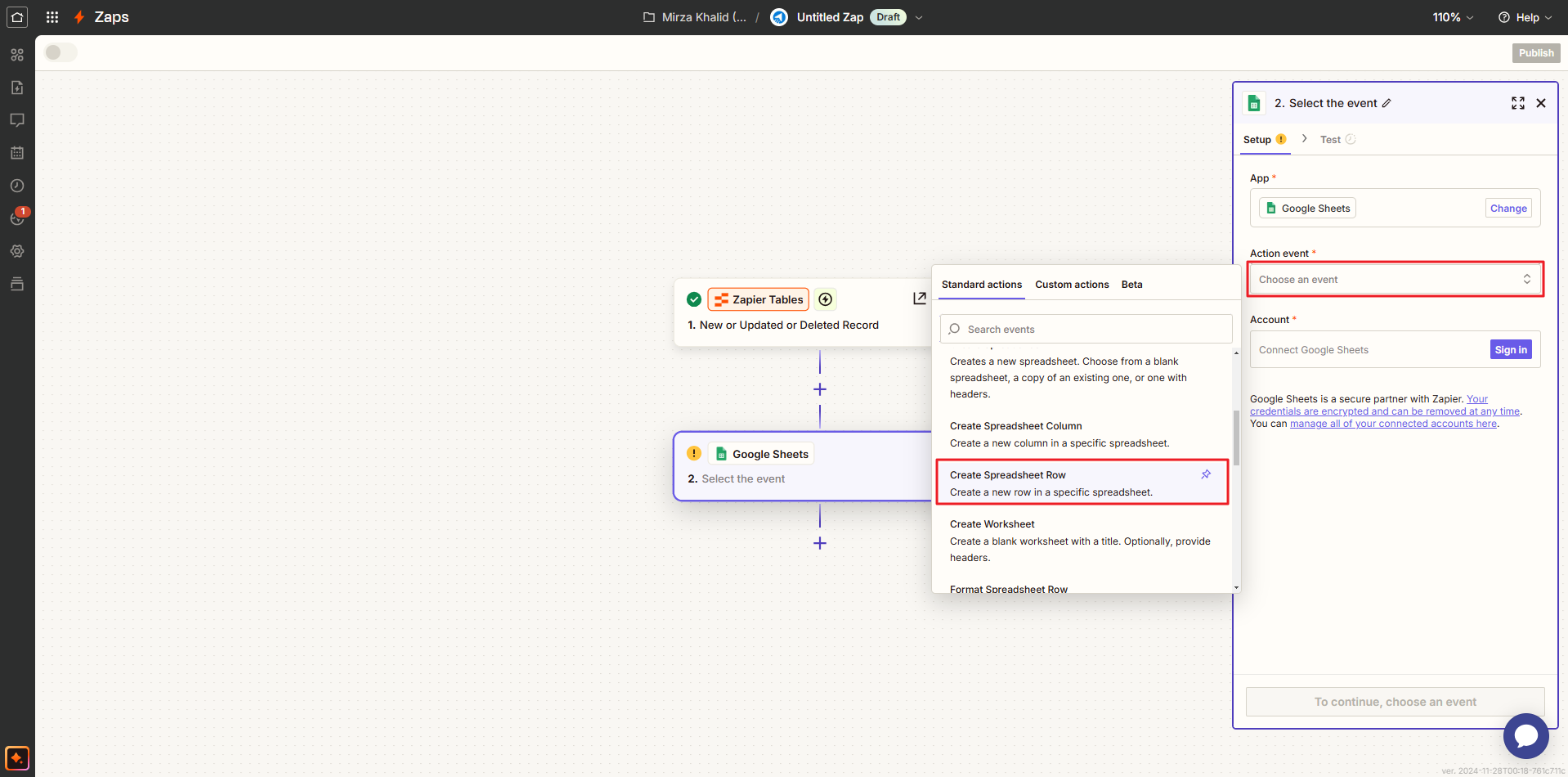Open the Help dropdown menu
Viewport: 1568px width, 777px height.
tap(1525, 17)
